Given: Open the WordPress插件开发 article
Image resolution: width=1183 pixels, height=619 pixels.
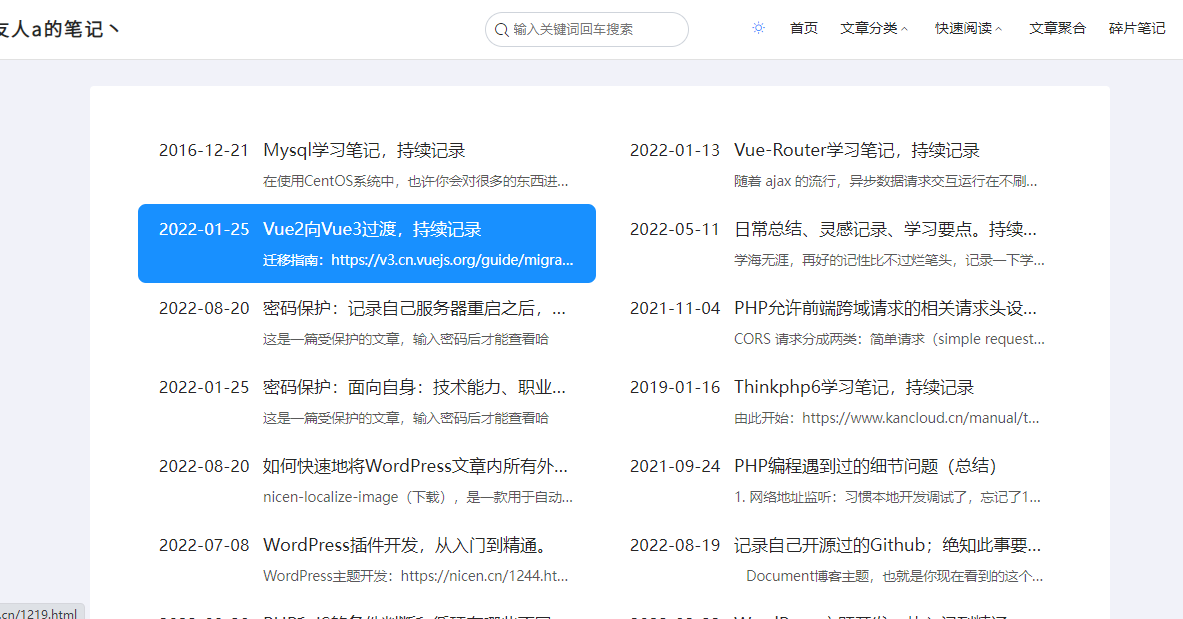Looking at the screenshot, I should pos(405,546).
